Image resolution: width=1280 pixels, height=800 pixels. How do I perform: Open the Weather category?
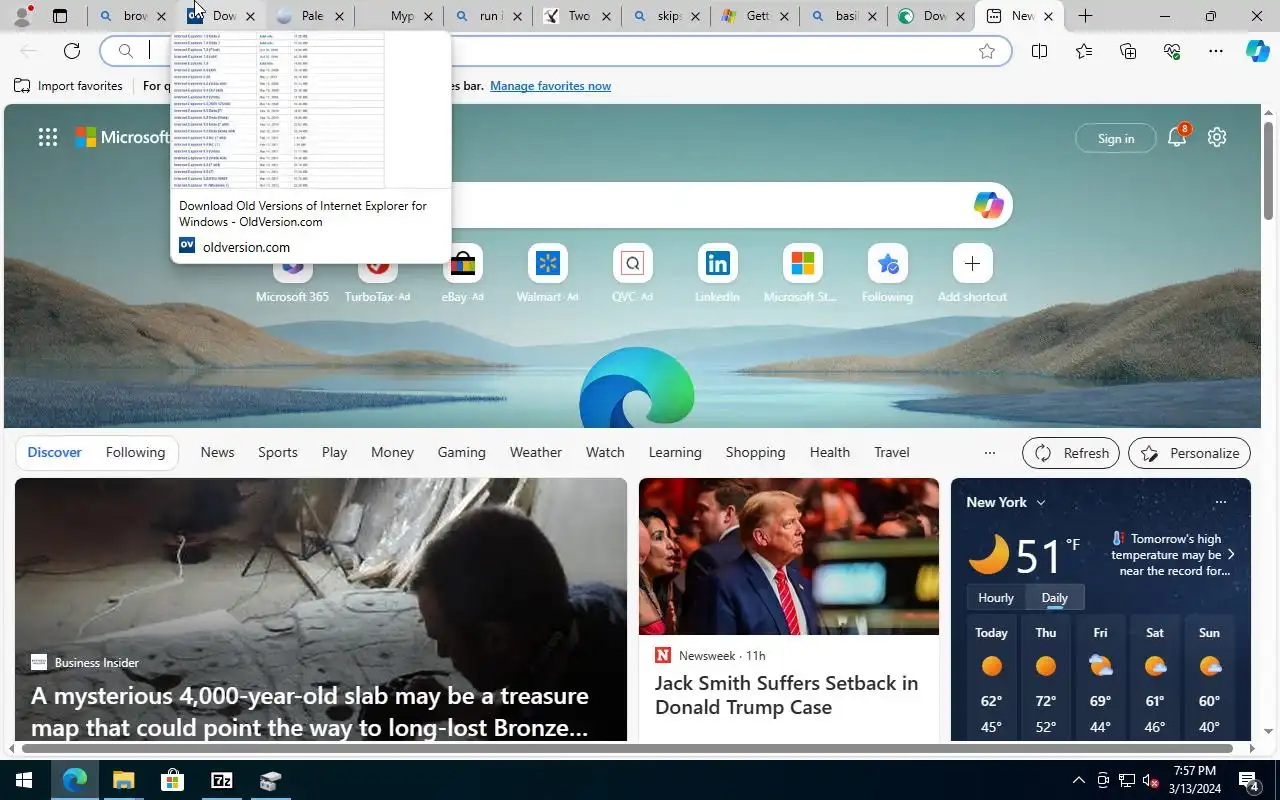536,452
